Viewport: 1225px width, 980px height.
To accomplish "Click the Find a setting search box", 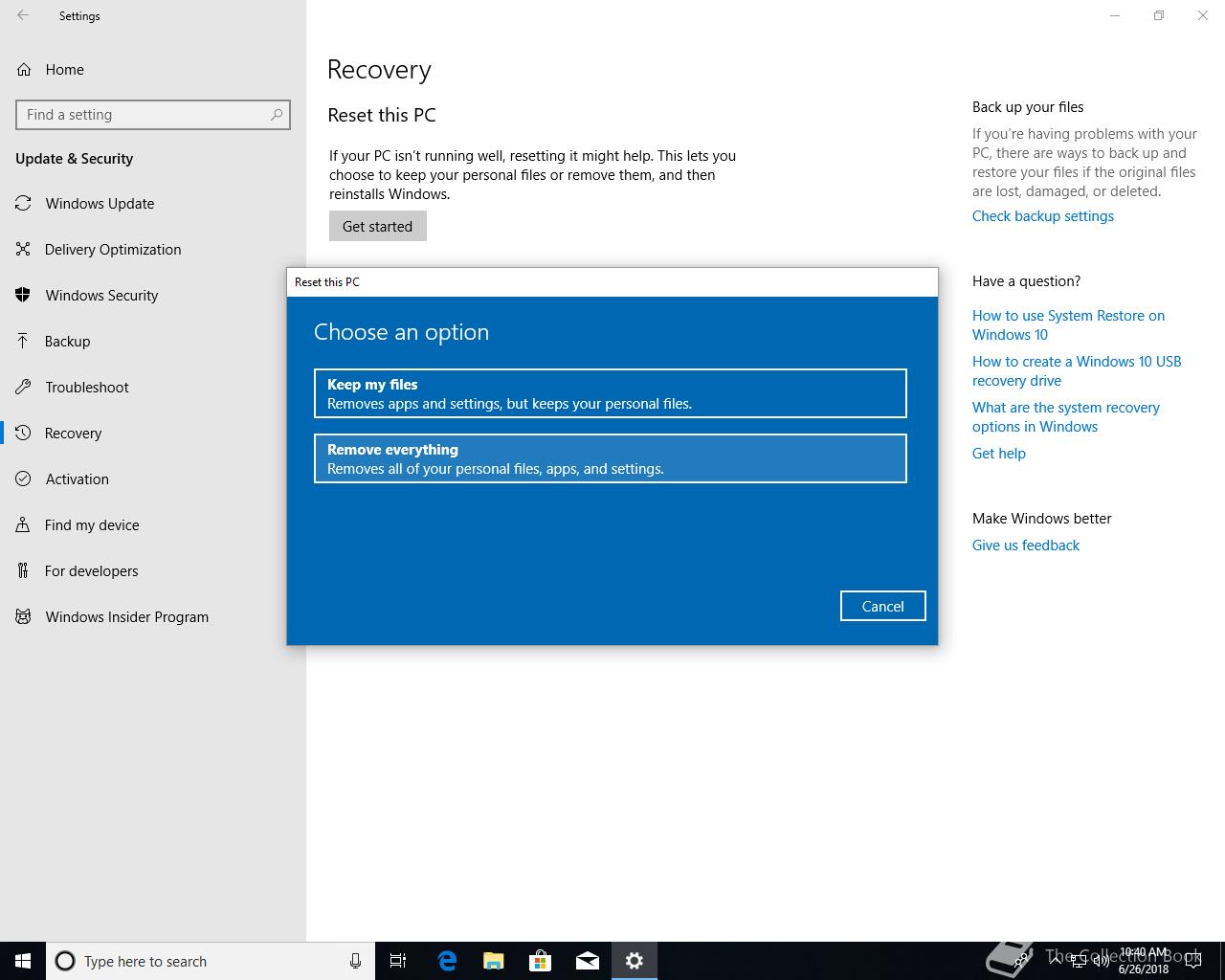I will [153, 115].
